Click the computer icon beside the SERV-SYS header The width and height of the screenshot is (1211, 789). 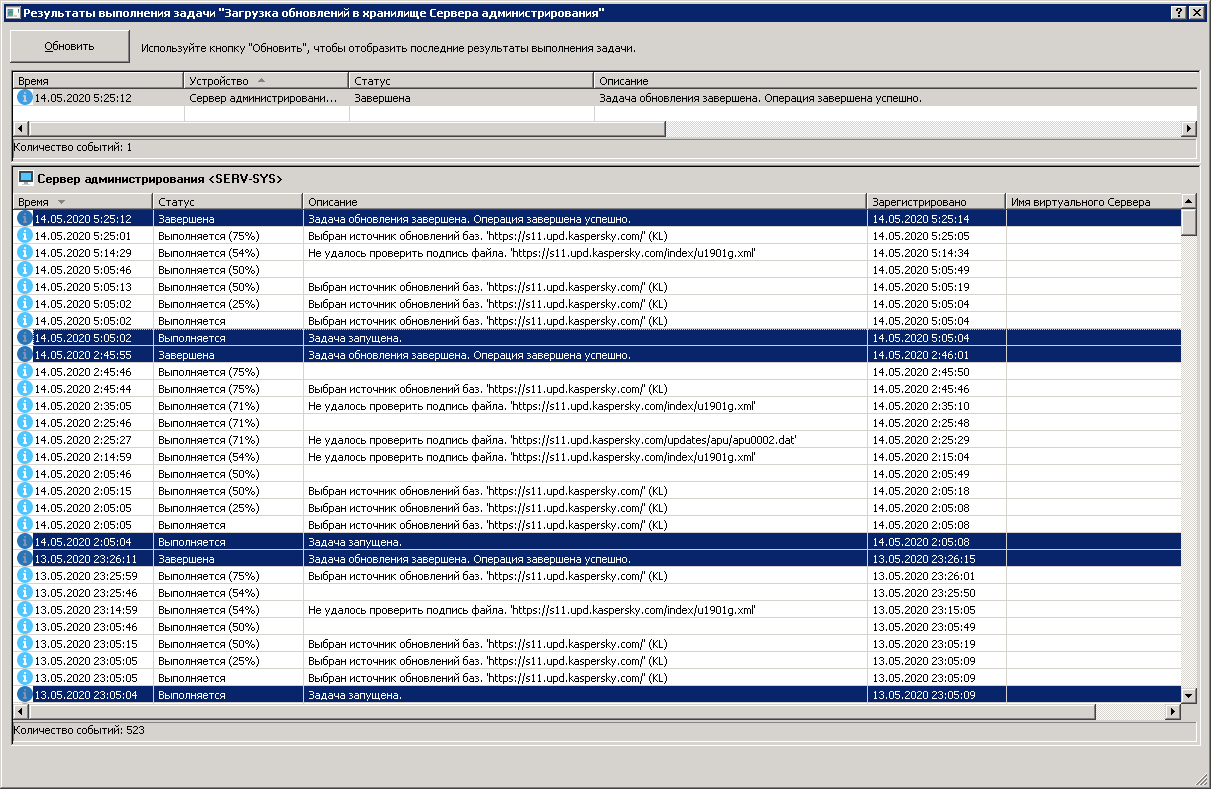point(26,178)
